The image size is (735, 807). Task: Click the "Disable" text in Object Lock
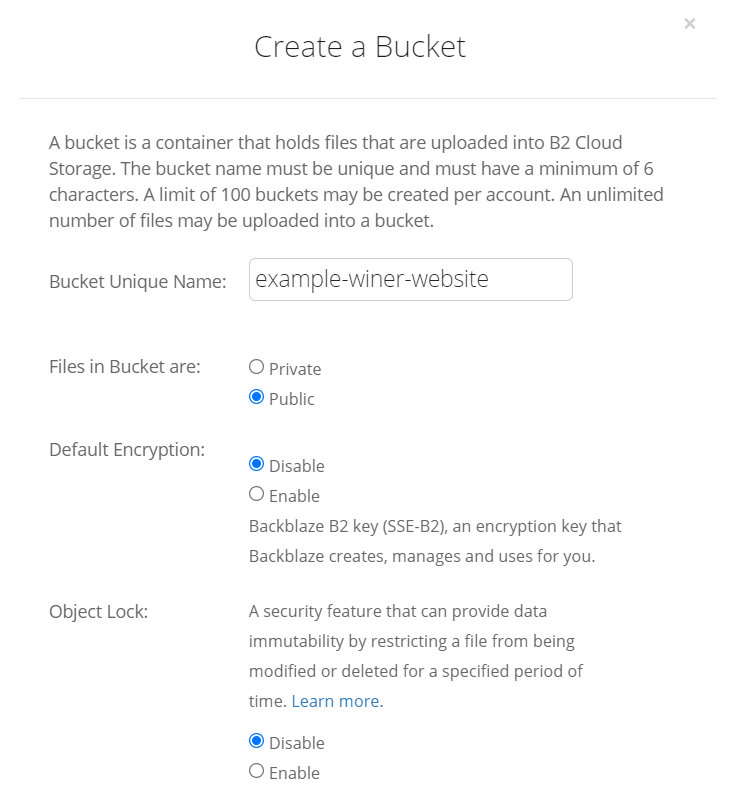tap(297, 743)
